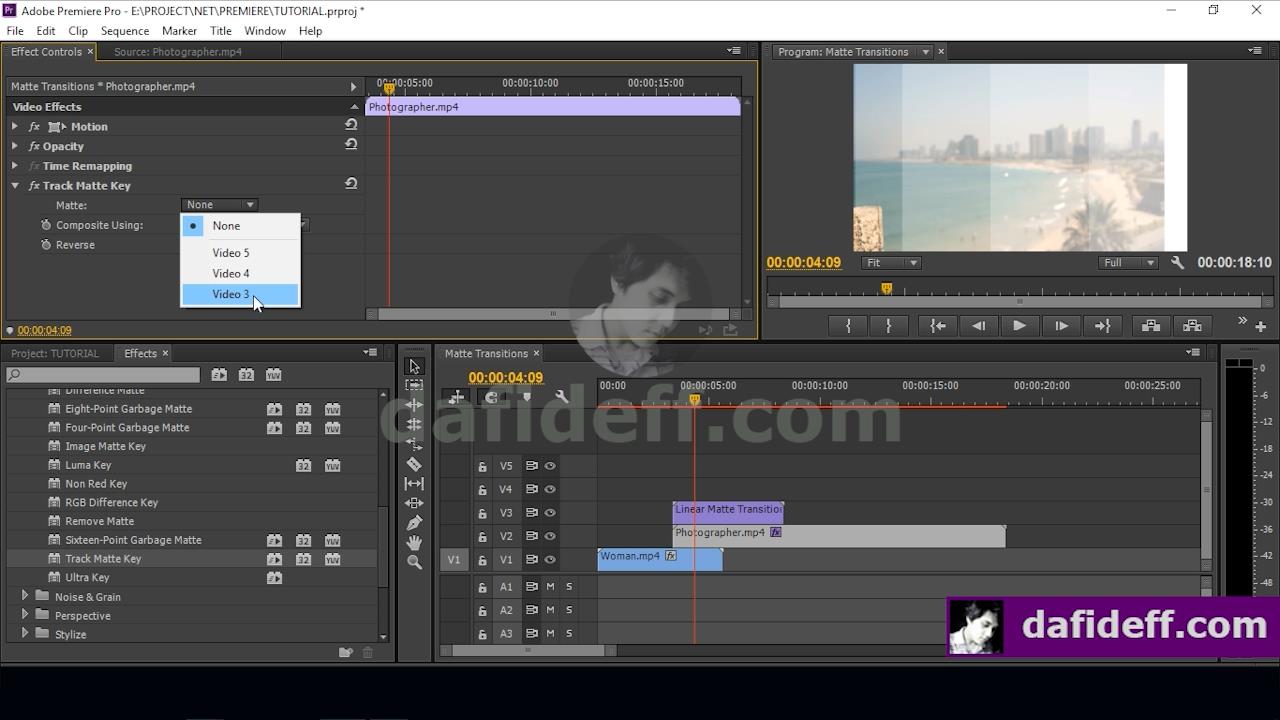Open the Sequence menu
The image size is (1280, 720).
[x=125, y=31]
